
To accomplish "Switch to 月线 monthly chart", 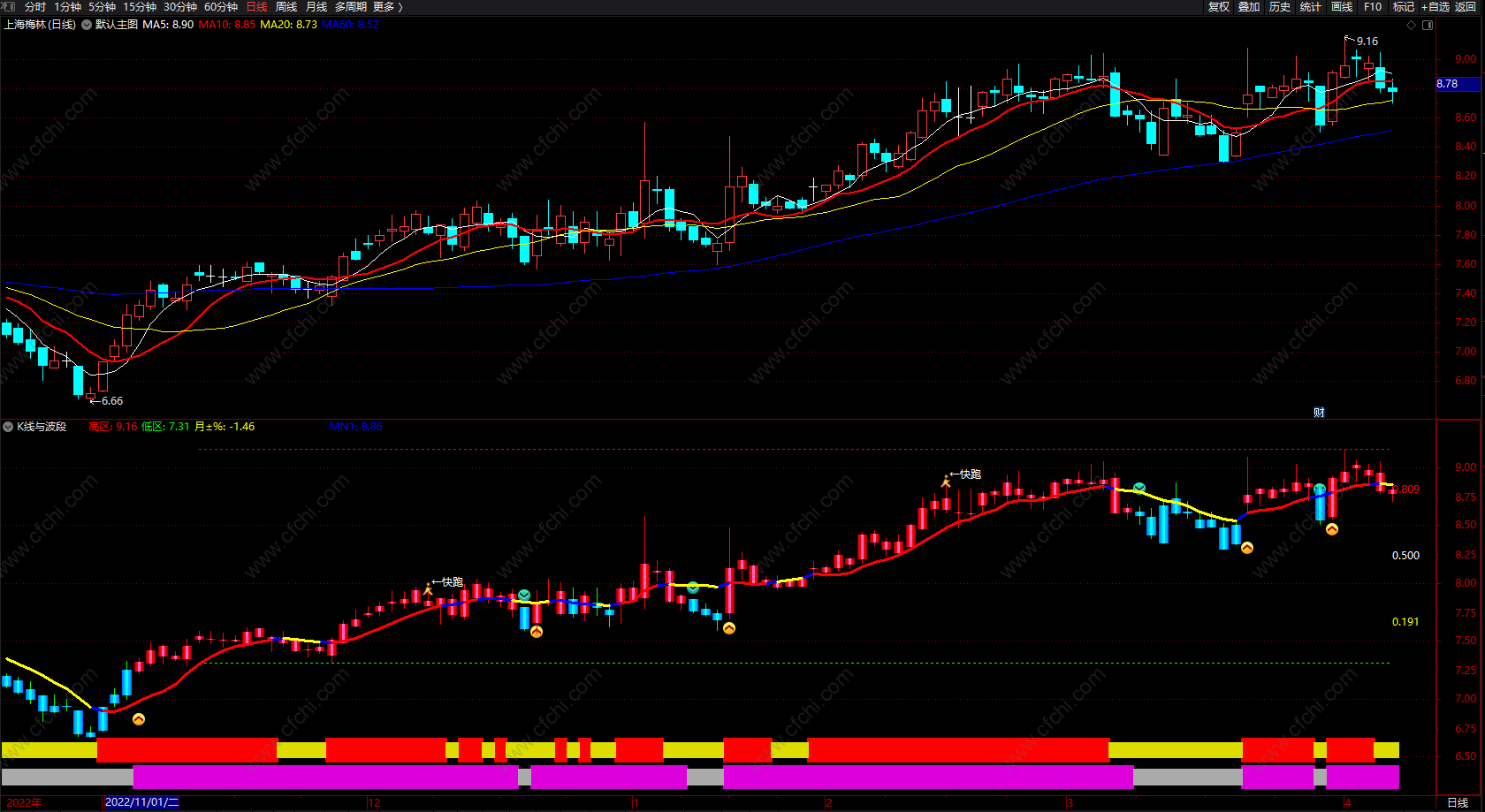I will (x=316, y=7).
